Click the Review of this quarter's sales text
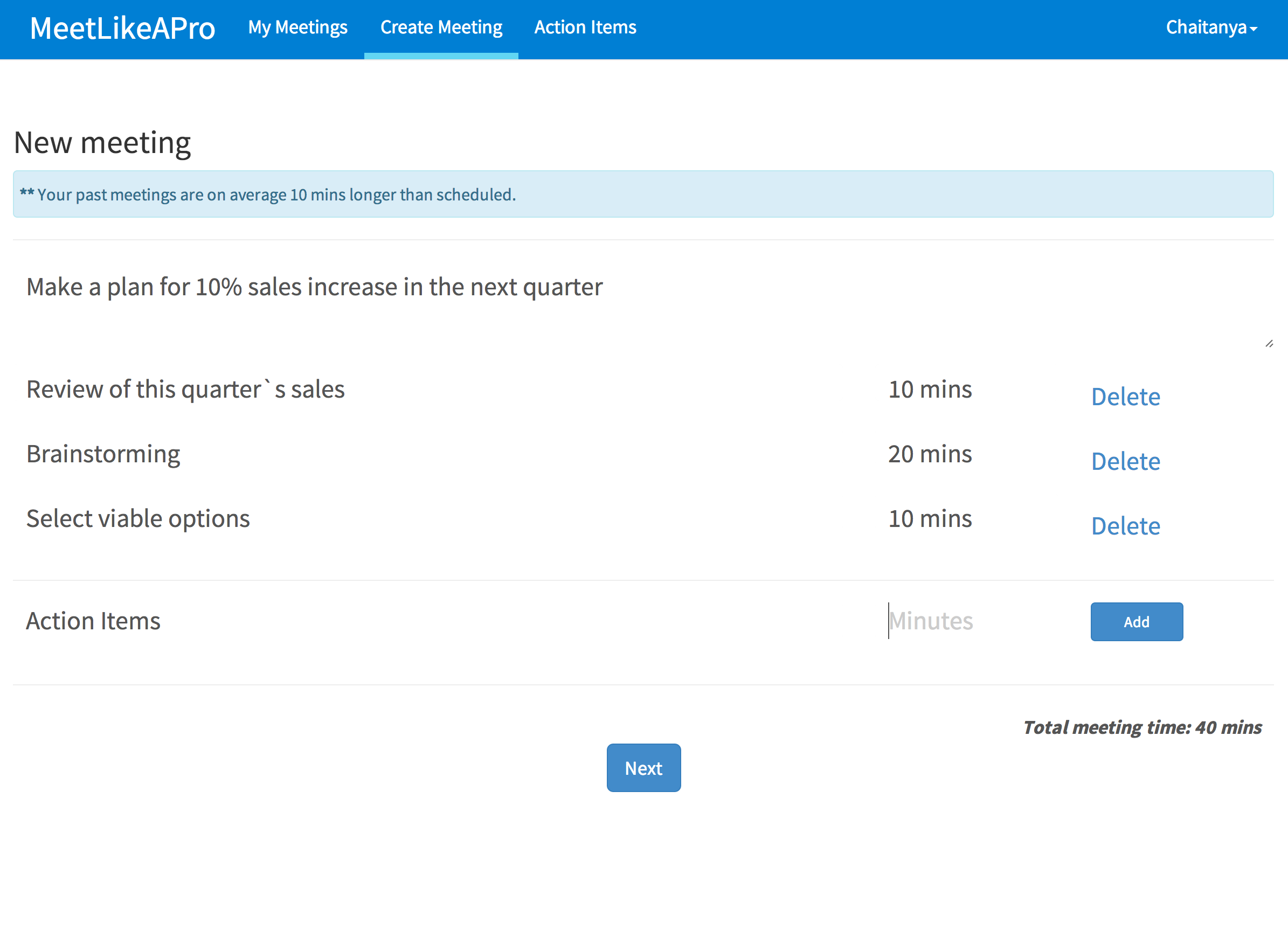 tap(185, 390)
